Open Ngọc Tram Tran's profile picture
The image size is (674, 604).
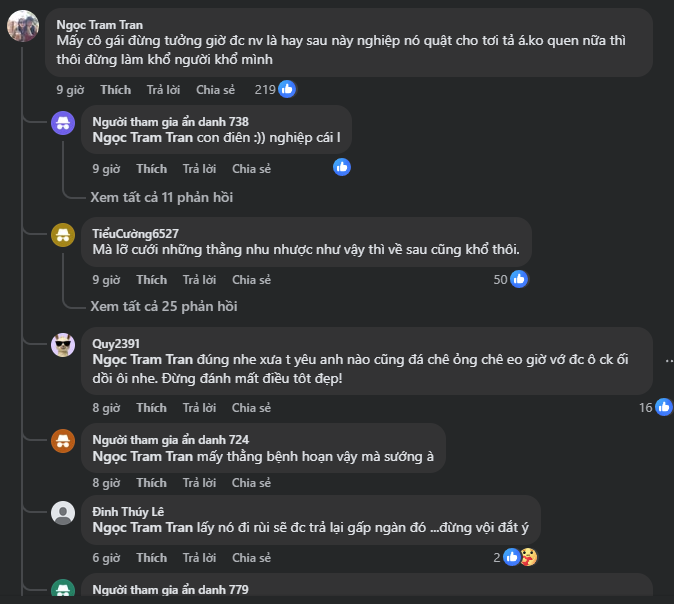pyautogui.click(x=23, y=26)
